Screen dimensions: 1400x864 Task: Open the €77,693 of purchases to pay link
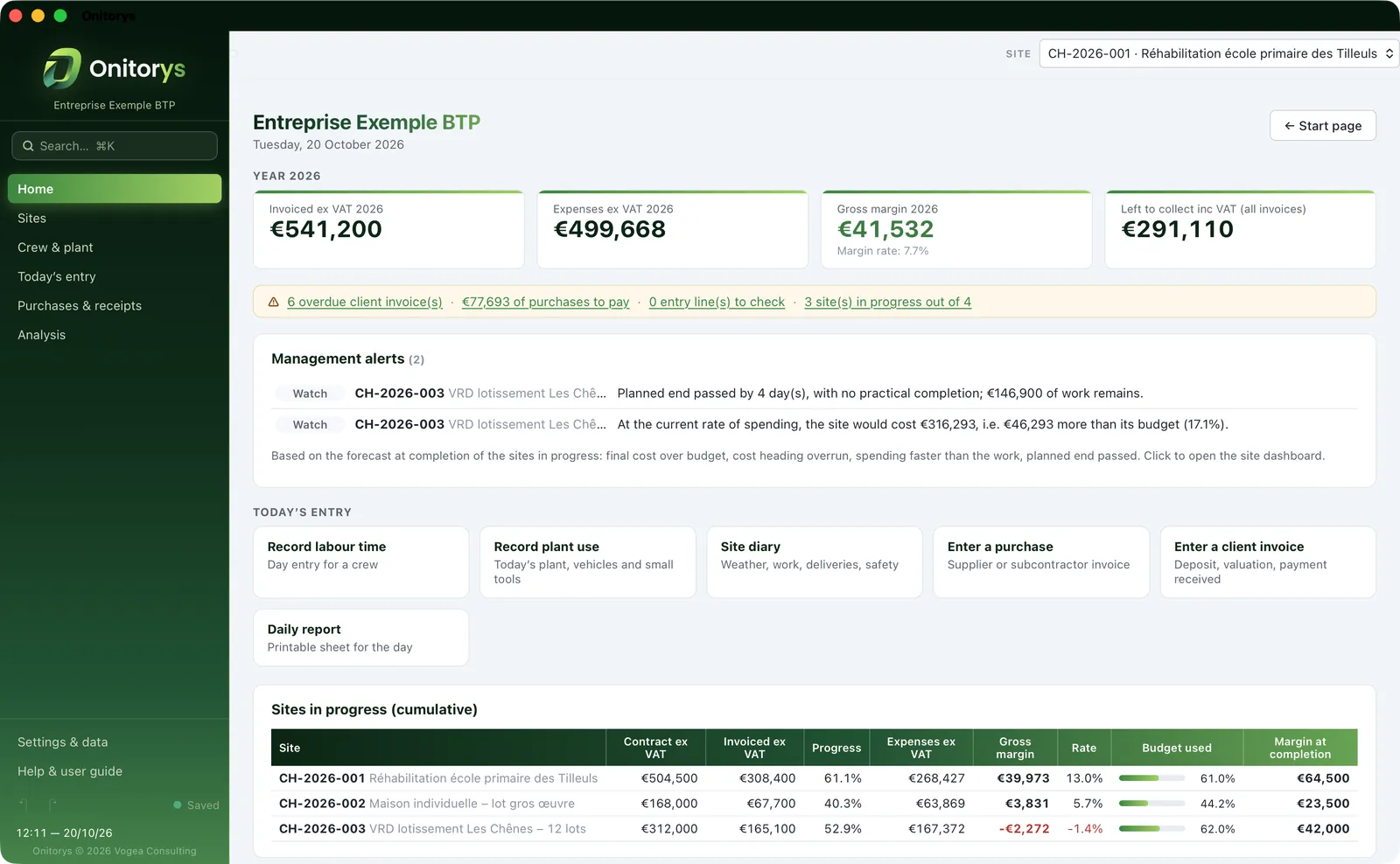pos(545,302)
